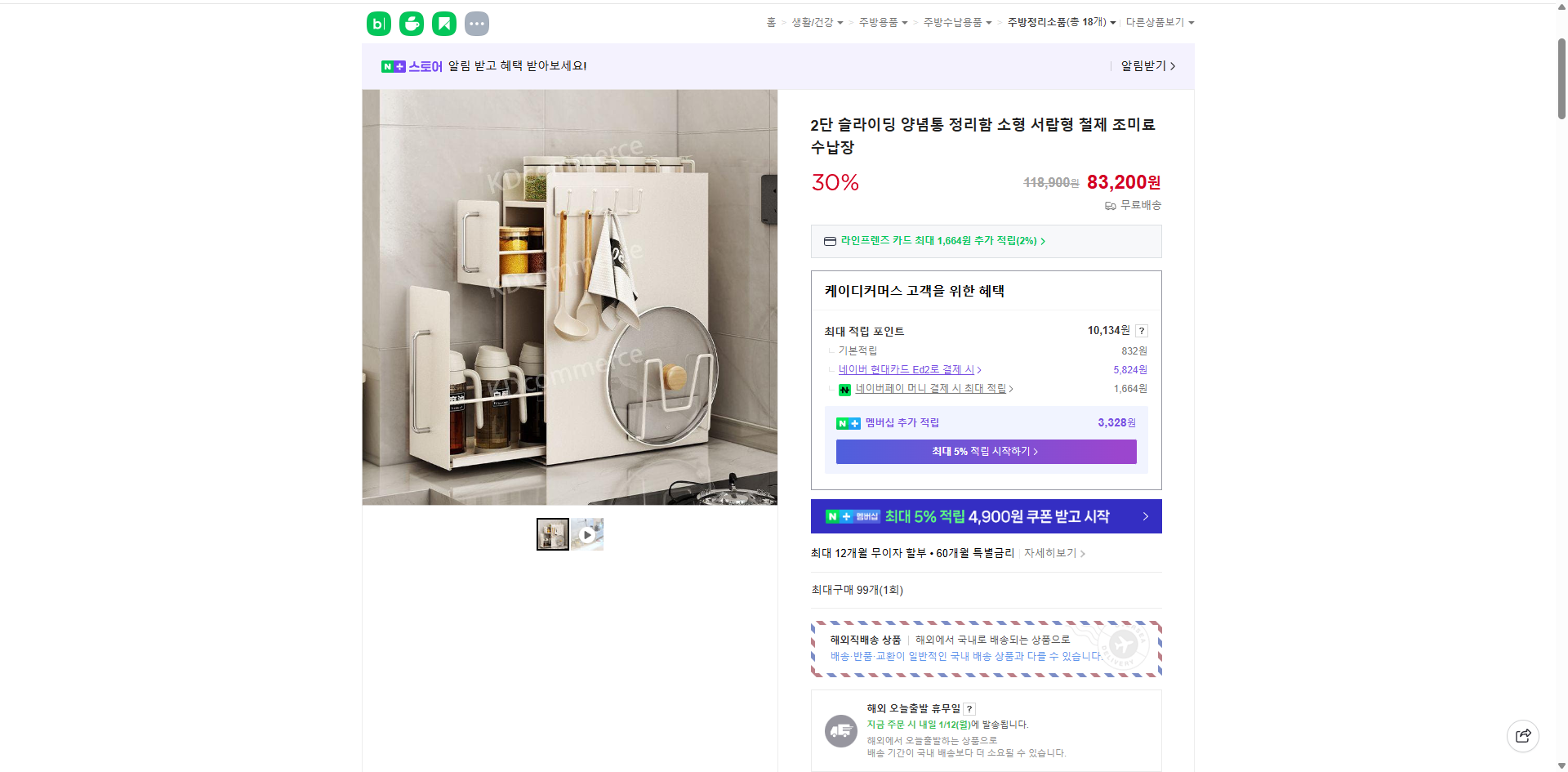This screenshot has width=1568, height=772.
Task: Expand the 생활/건강 category dropdown
Action: 816,22
